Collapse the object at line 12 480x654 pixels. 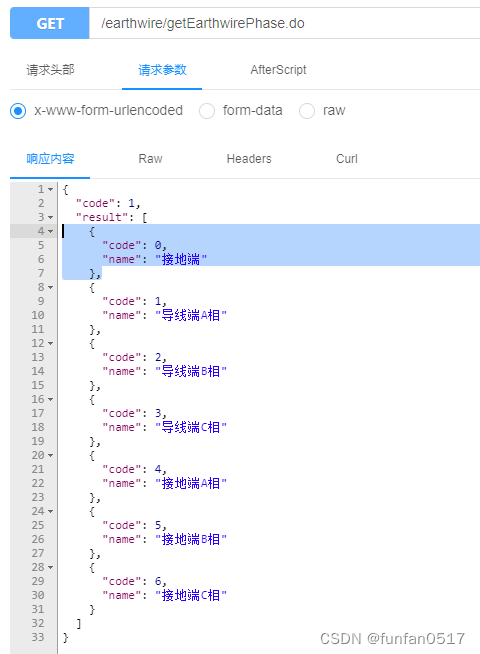(50, 344)
